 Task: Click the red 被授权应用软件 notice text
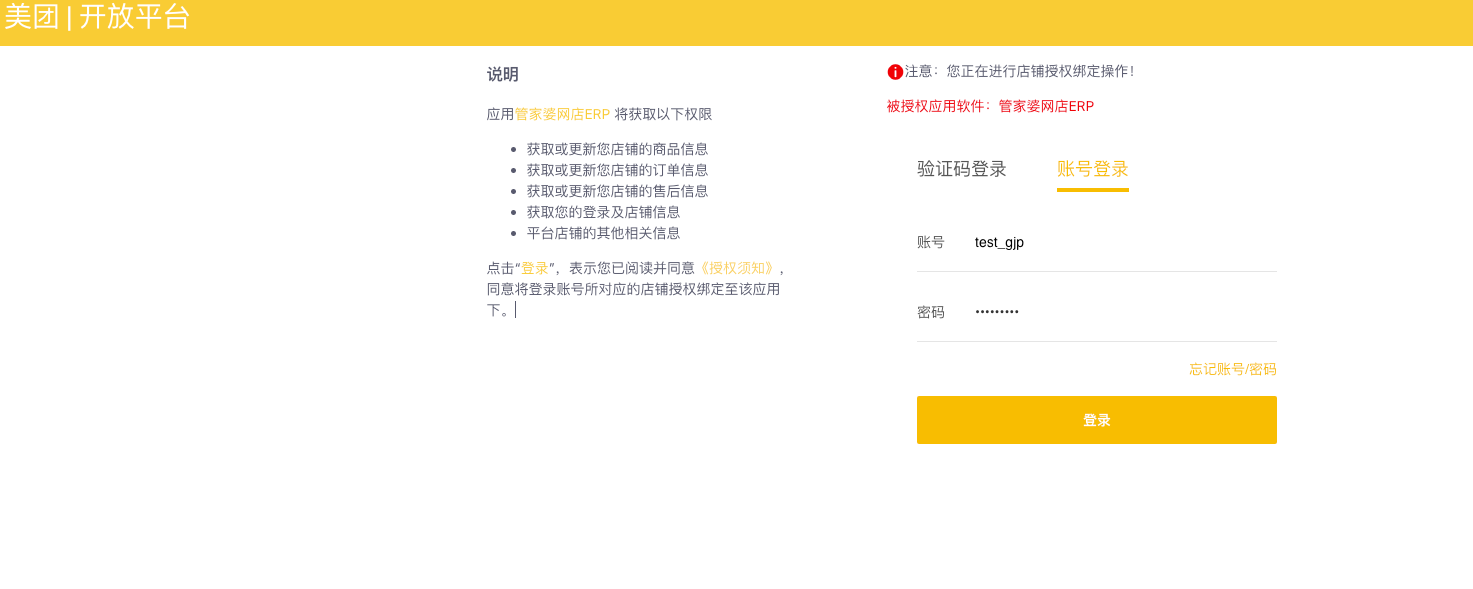coord(990,106)
